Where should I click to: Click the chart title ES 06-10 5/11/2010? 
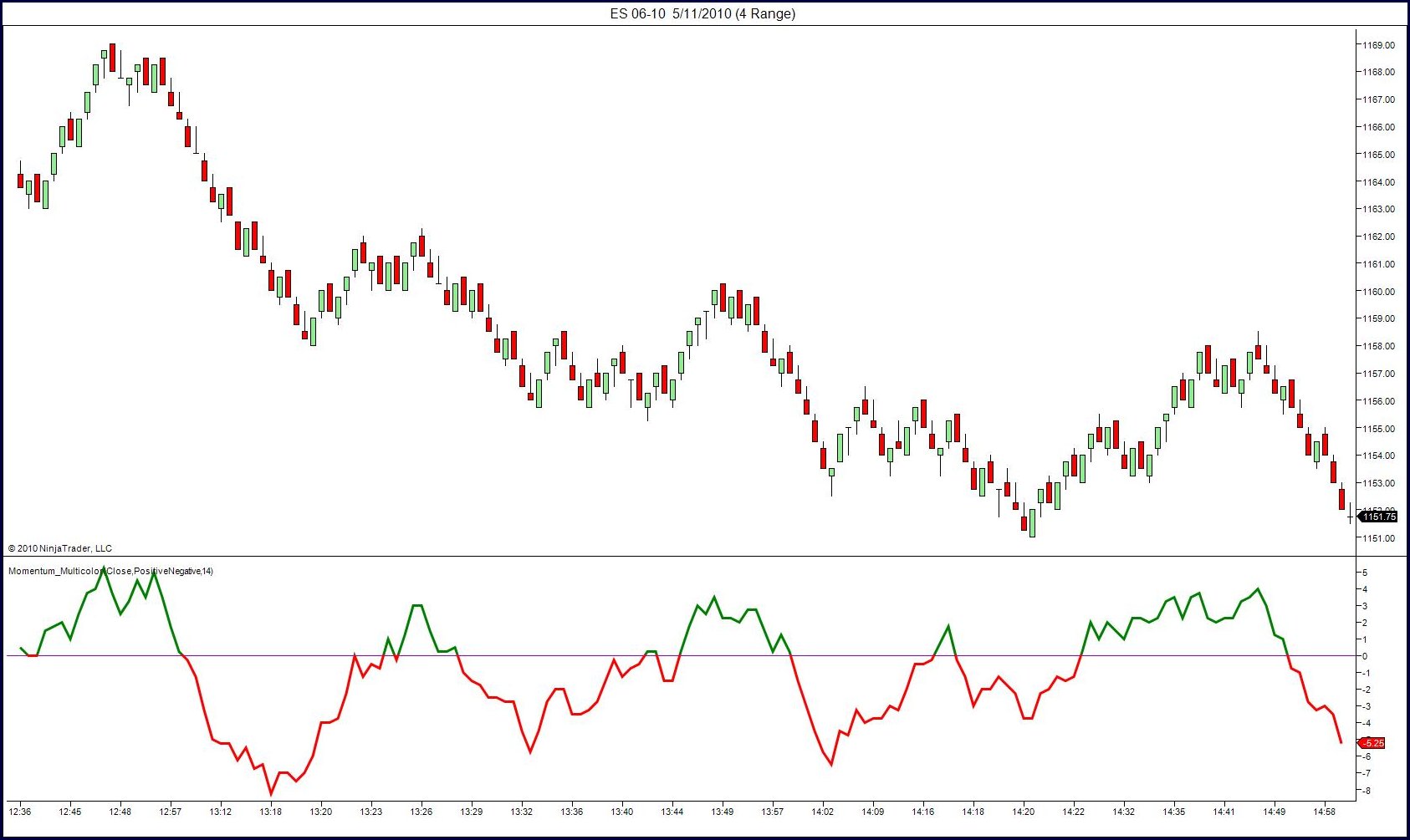702,13
